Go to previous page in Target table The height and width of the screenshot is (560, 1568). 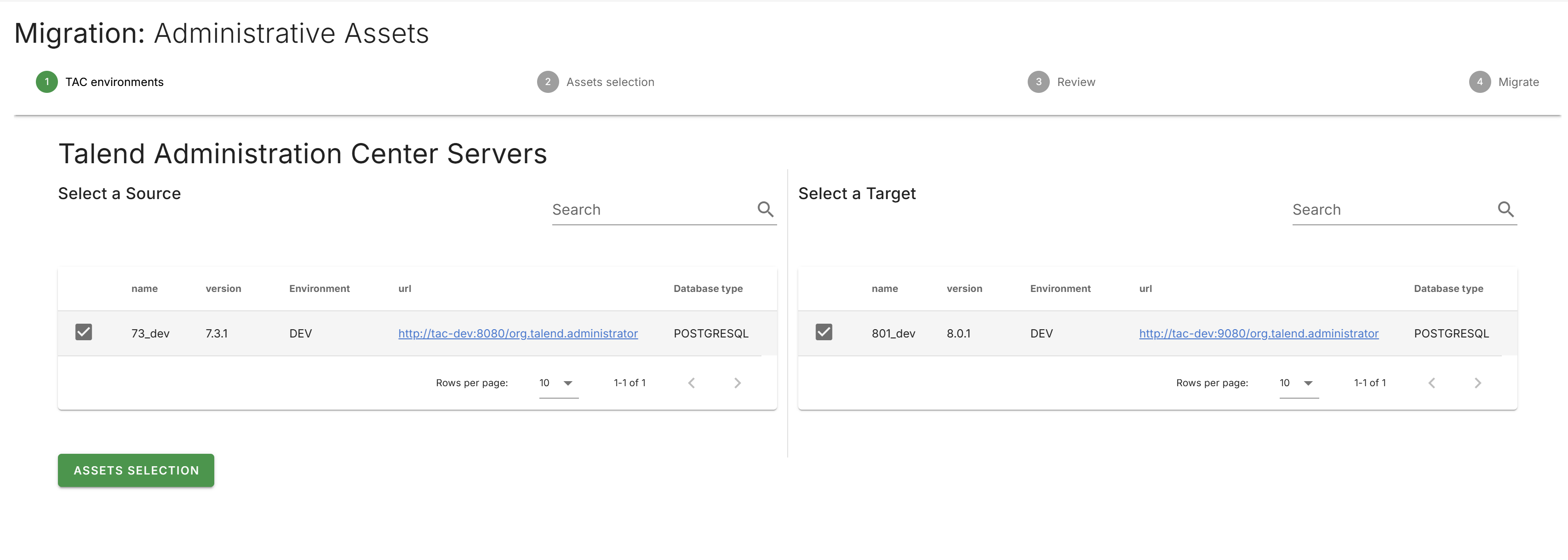tap(1431, 383)
